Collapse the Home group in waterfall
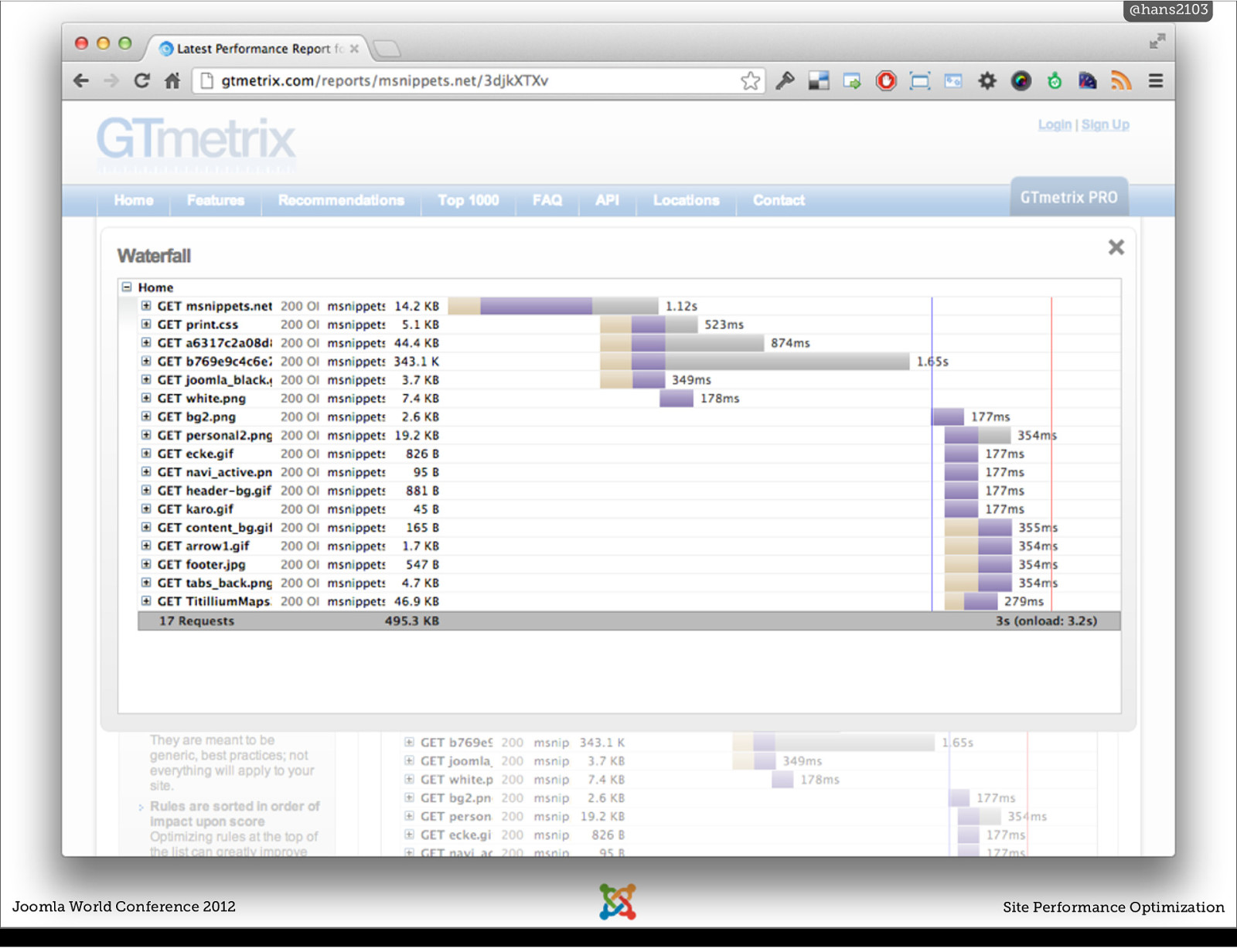 [127, 287]
